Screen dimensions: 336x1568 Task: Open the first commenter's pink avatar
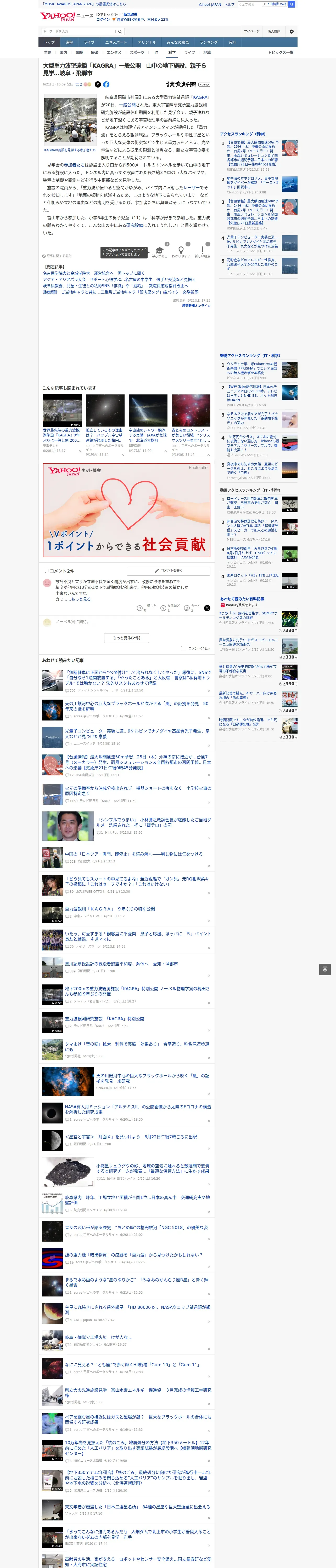tap(47, 583)
